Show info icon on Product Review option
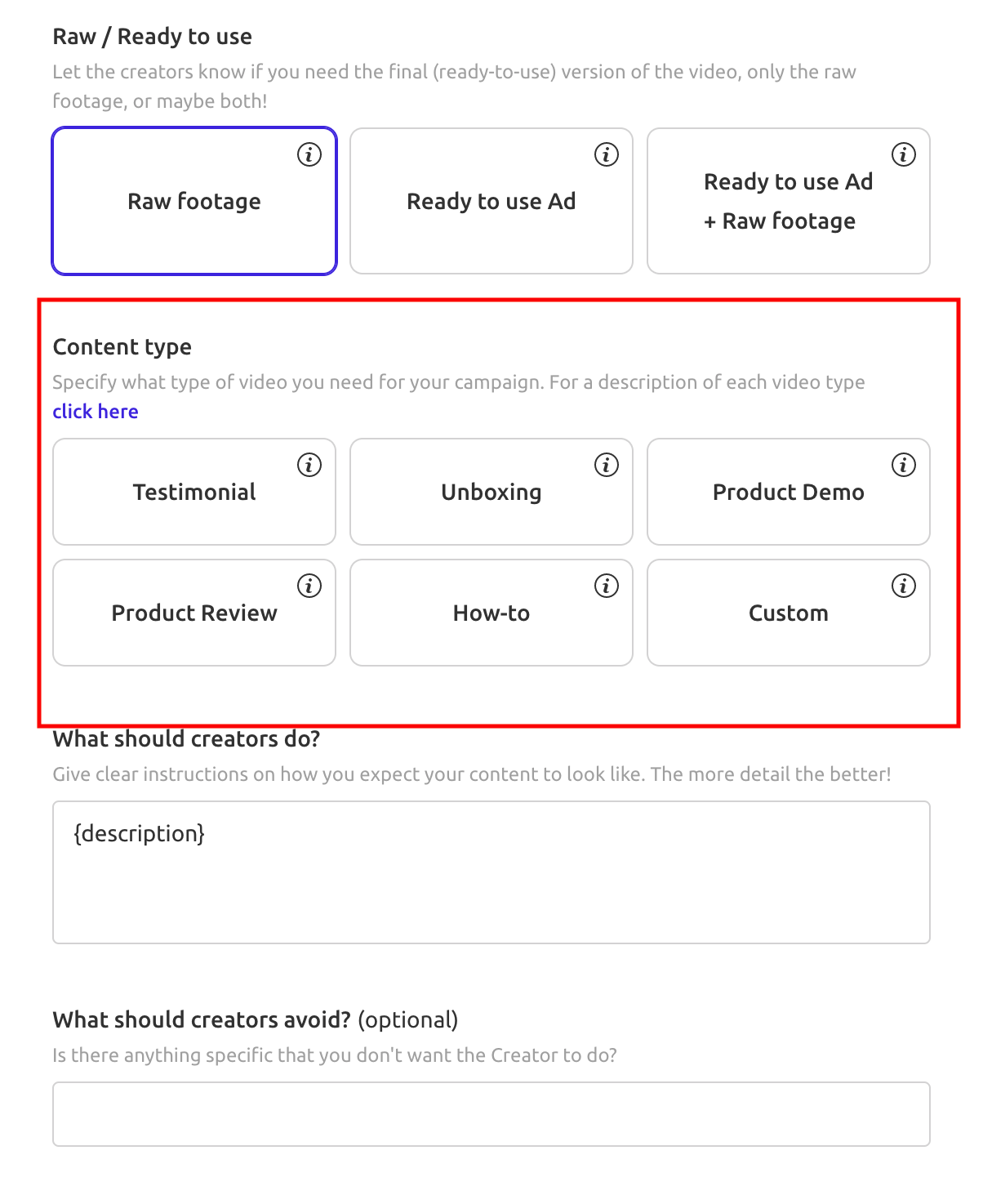This screenshot has height=1204, width=983. pos(309,586)
